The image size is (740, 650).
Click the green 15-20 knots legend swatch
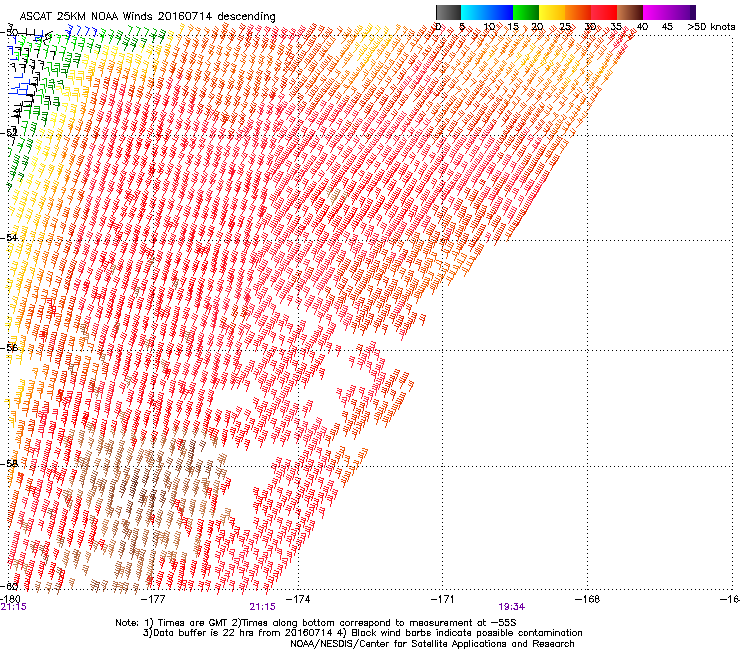(x=526, y=12)
